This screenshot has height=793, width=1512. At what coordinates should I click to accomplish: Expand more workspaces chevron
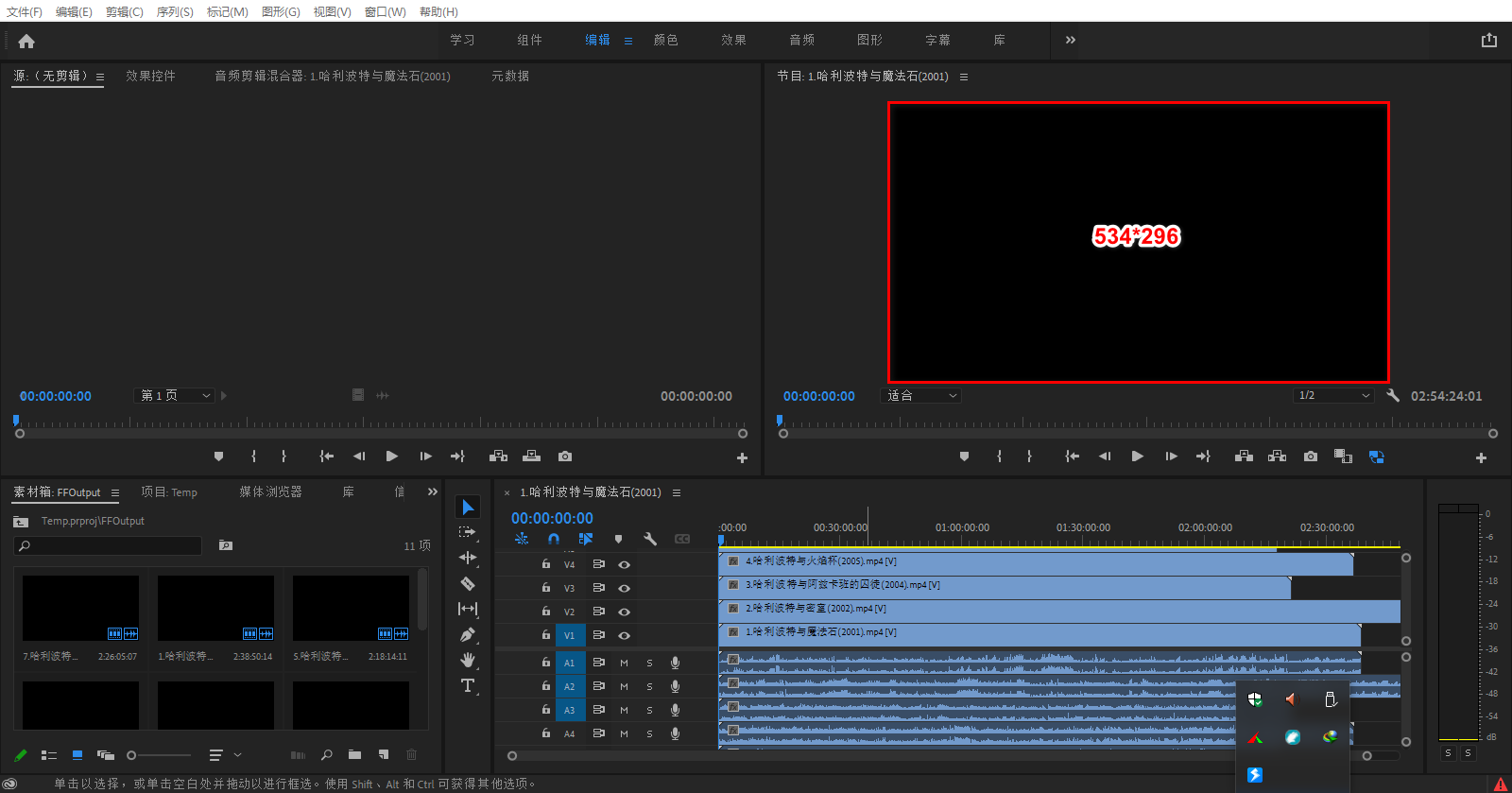pos(1071,40)
